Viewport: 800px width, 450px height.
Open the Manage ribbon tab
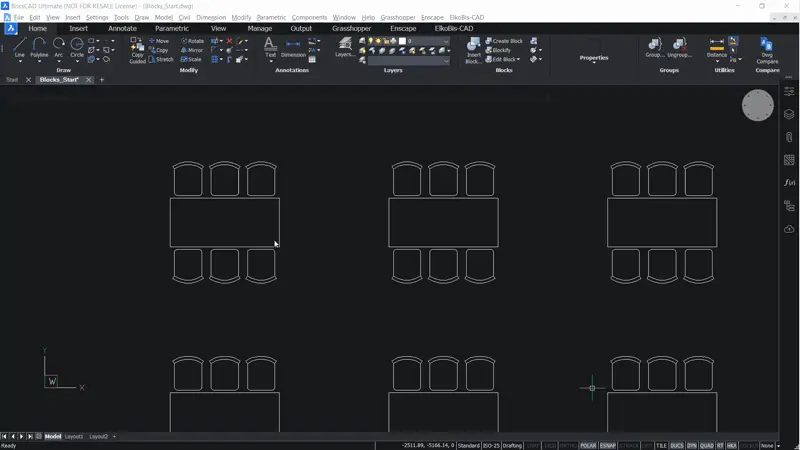[260, 29]
